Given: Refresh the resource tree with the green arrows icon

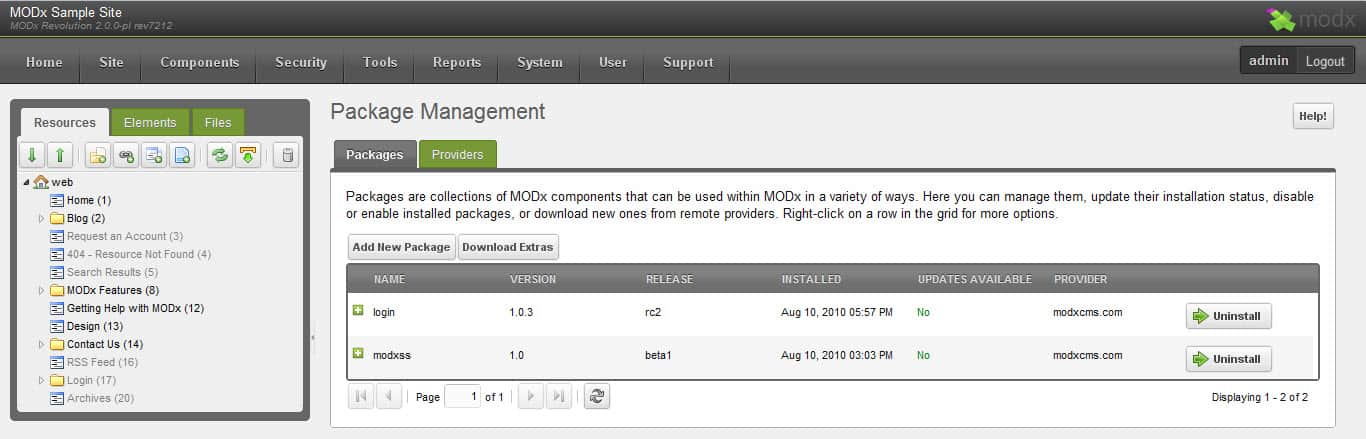Looking at the screenshot, I should [220, 155].
